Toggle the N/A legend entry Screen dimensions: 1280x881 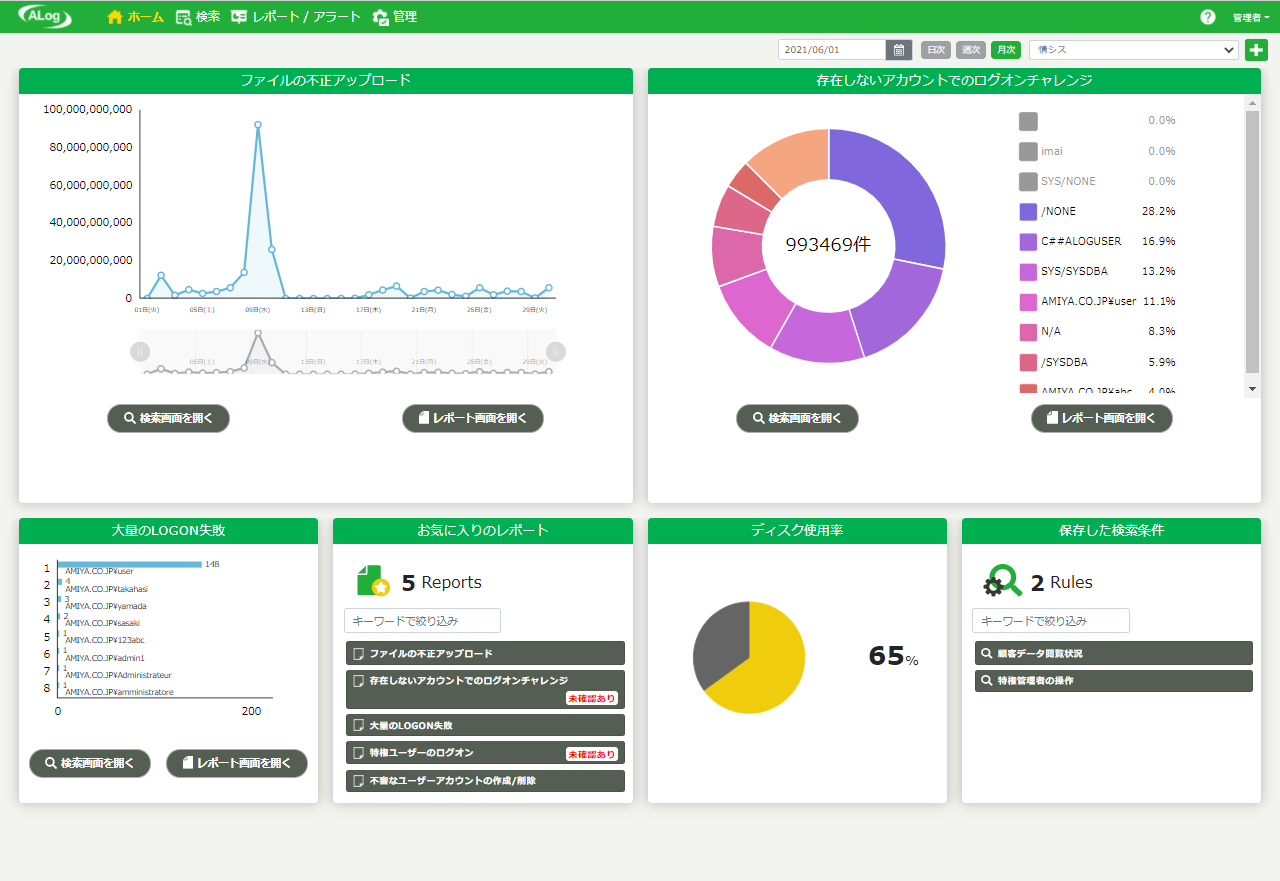point(1097,331)
